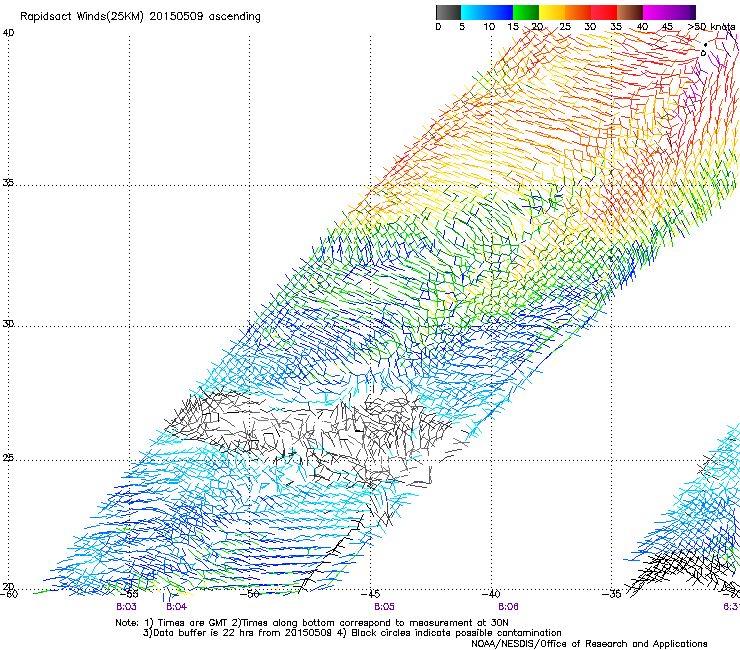Click the green 15-20 knots legend segment
The image size is (740, 650).
point(526,12)
